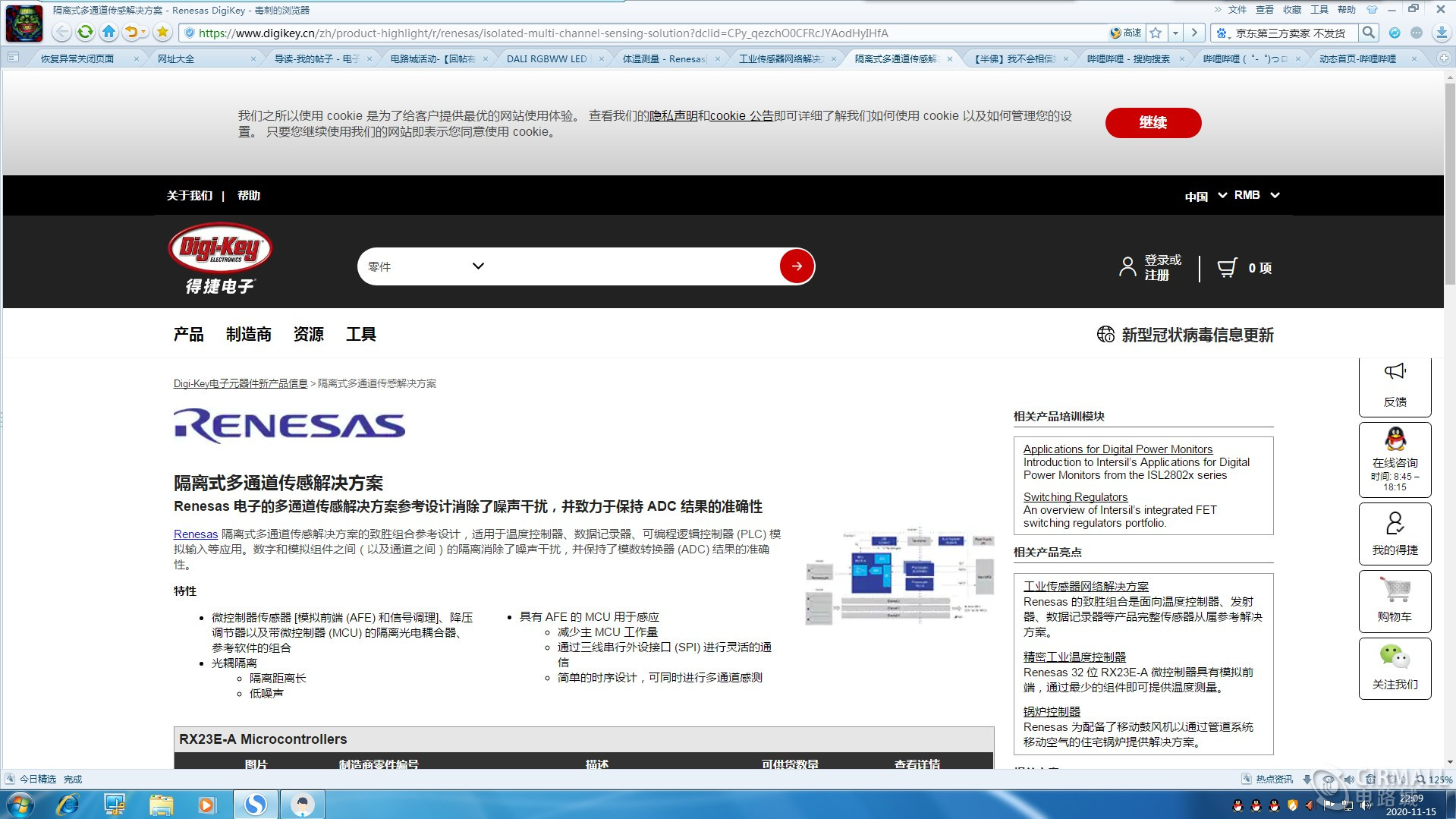Click 登录或注册
This screenshot has height=819, width=1456.
click(x=1162, y=267)
